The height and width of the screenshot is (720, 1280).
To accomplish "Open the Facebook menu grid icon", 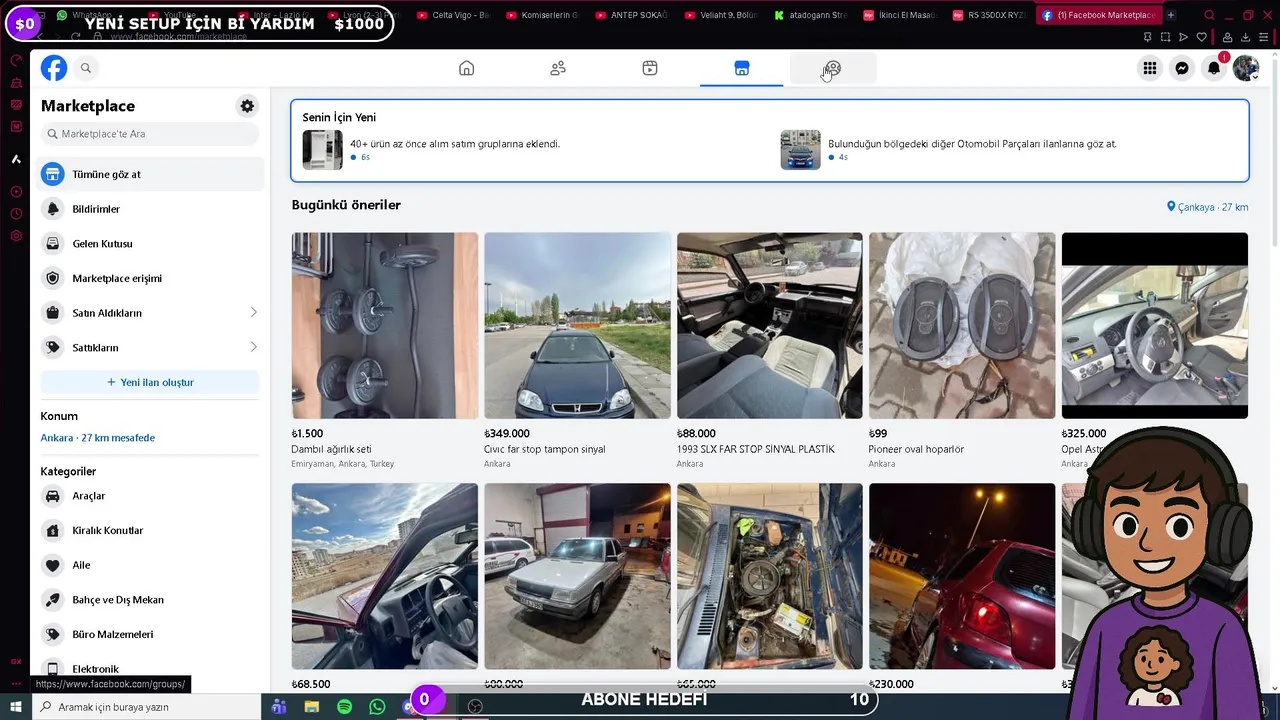I will pos(1150,68).
